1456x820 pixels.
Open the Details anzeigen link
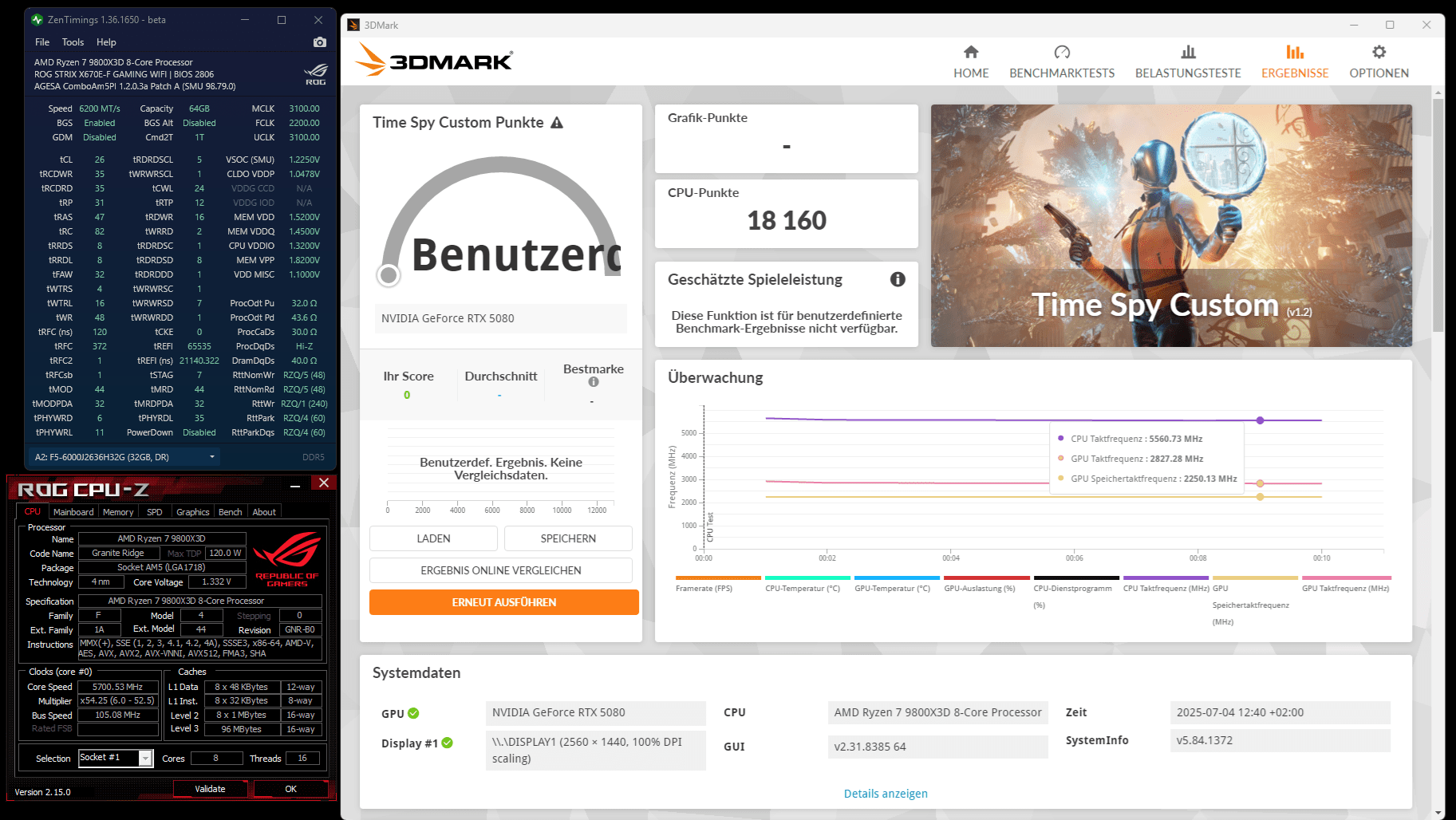[886, 794]
